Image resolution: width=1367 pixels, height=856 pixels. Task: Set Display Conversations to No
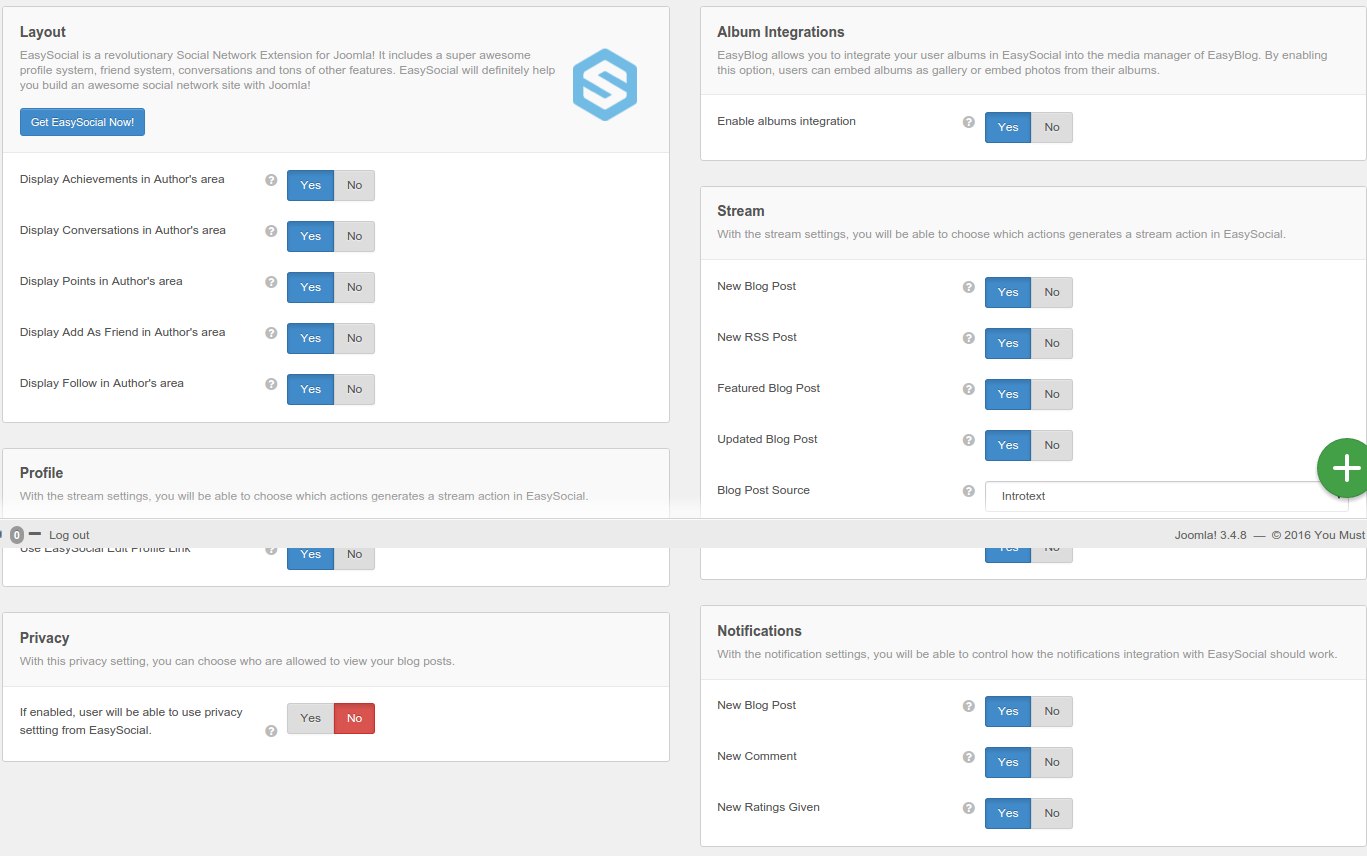[x=354, y=236]
